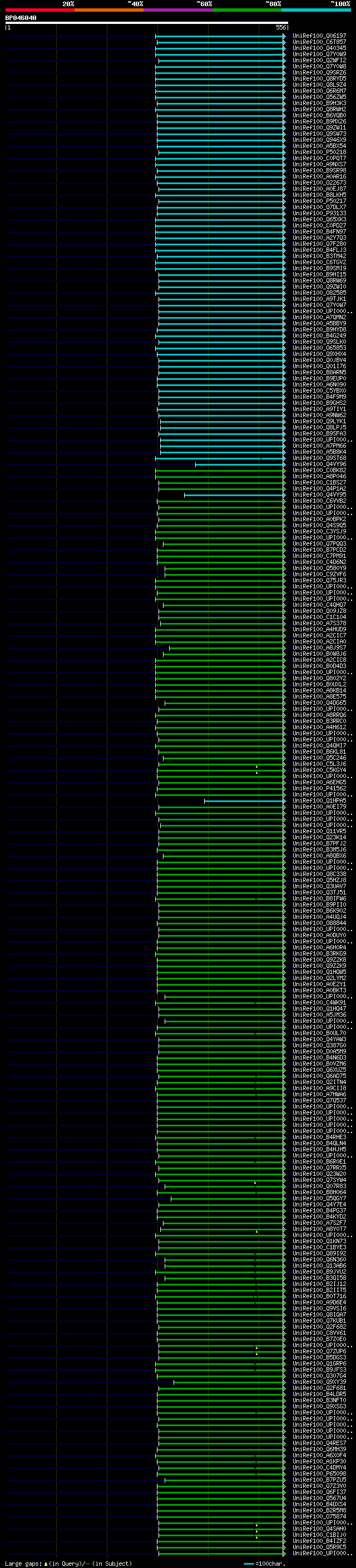Open hit UniRef100_Q40345
Image resolution: width=356 pixels, height=1568 pixels.
[319, 49]
